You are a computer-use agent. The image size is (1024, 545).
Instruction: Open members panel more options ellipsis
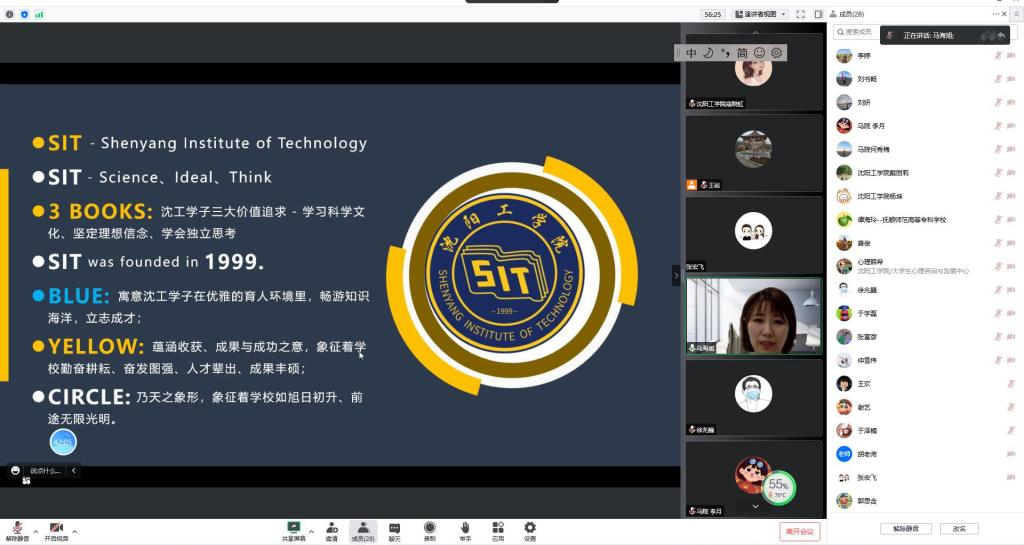tap(995, 14)
